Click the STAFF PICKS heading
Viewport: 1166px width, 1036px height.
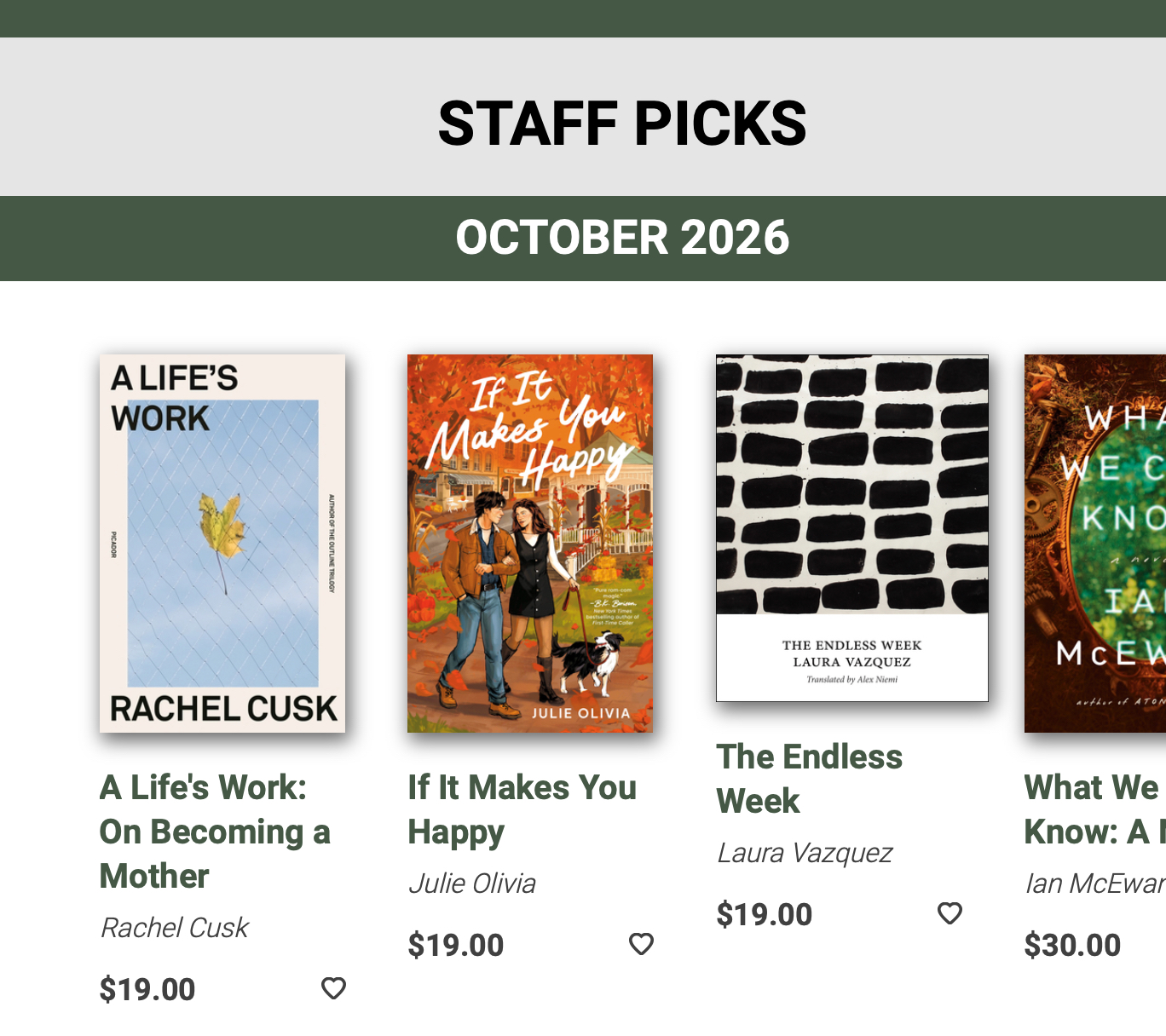(x=622, y=124)
